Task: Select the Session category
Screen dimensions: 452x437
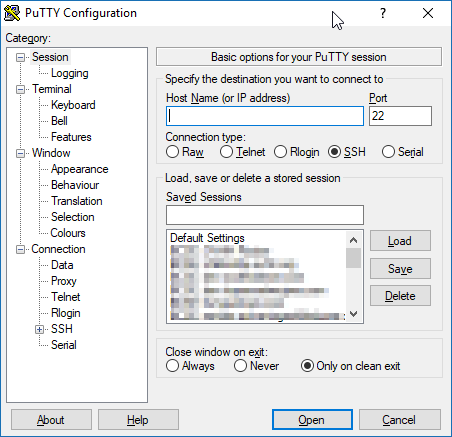Action: click(50, 57)
